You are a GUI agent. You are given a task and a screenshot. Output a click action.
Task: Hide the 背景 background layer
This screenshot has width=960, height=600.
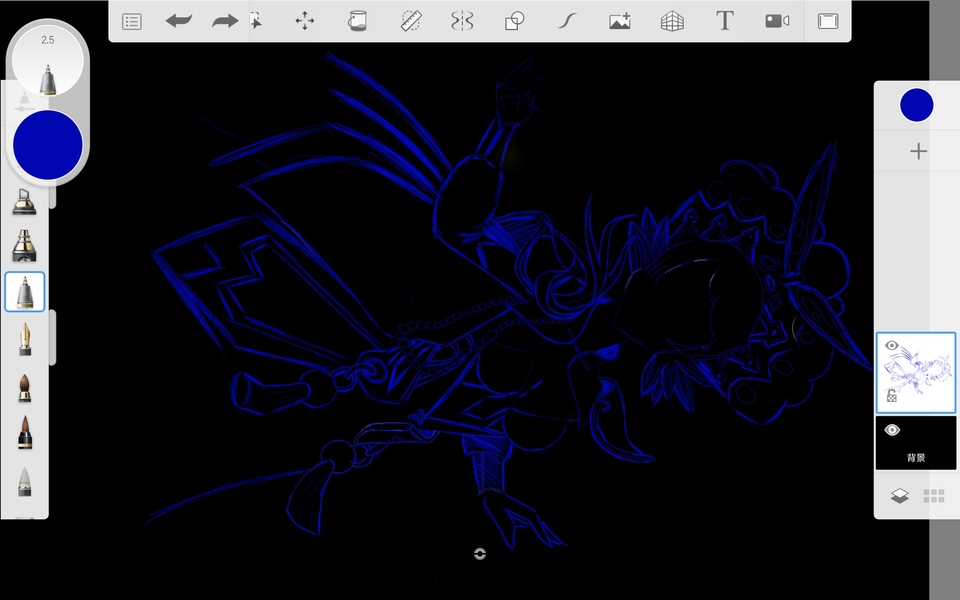(892, 430)
